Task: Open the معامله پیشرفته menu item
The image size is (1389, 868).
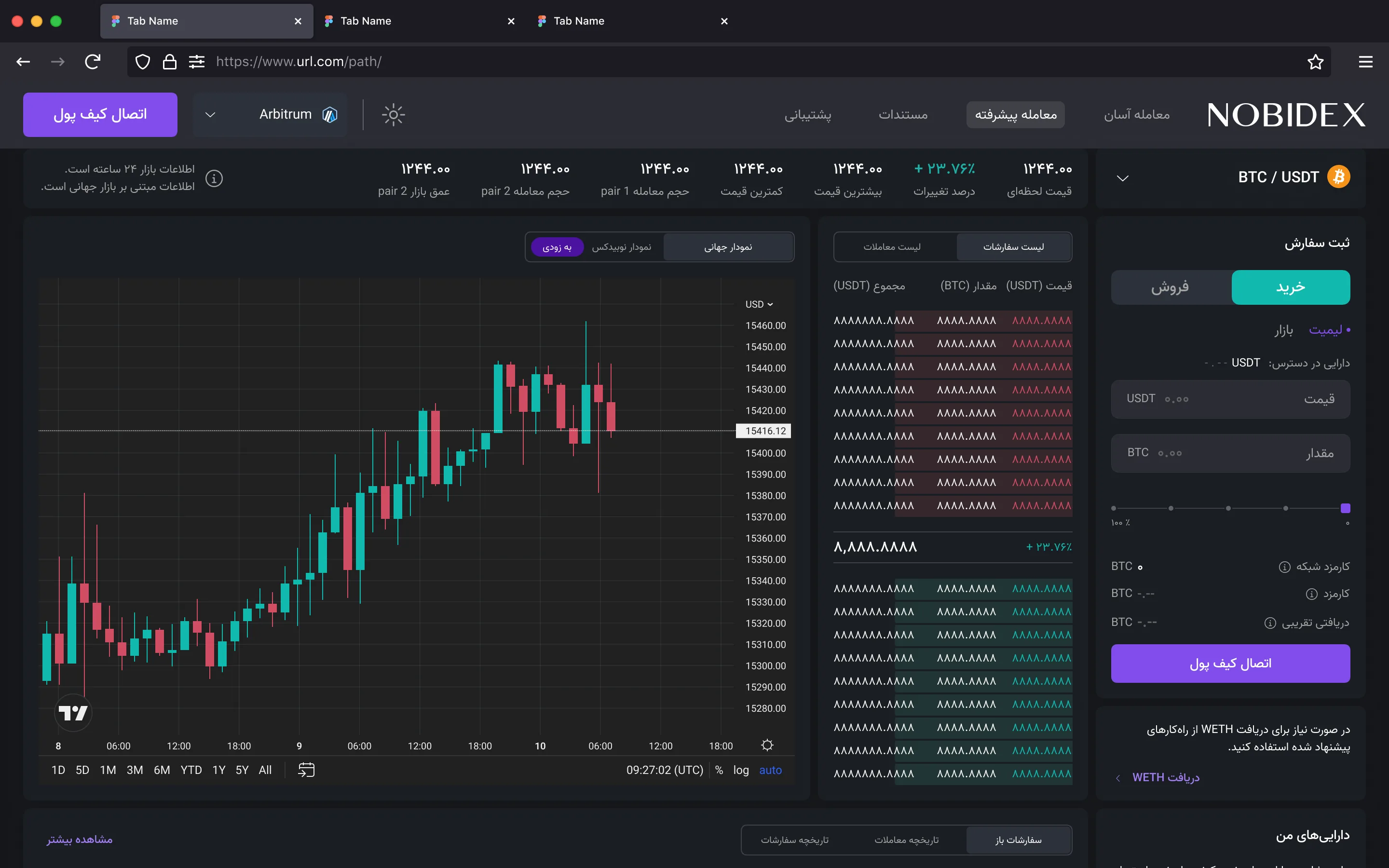Action: [1015, 115]
